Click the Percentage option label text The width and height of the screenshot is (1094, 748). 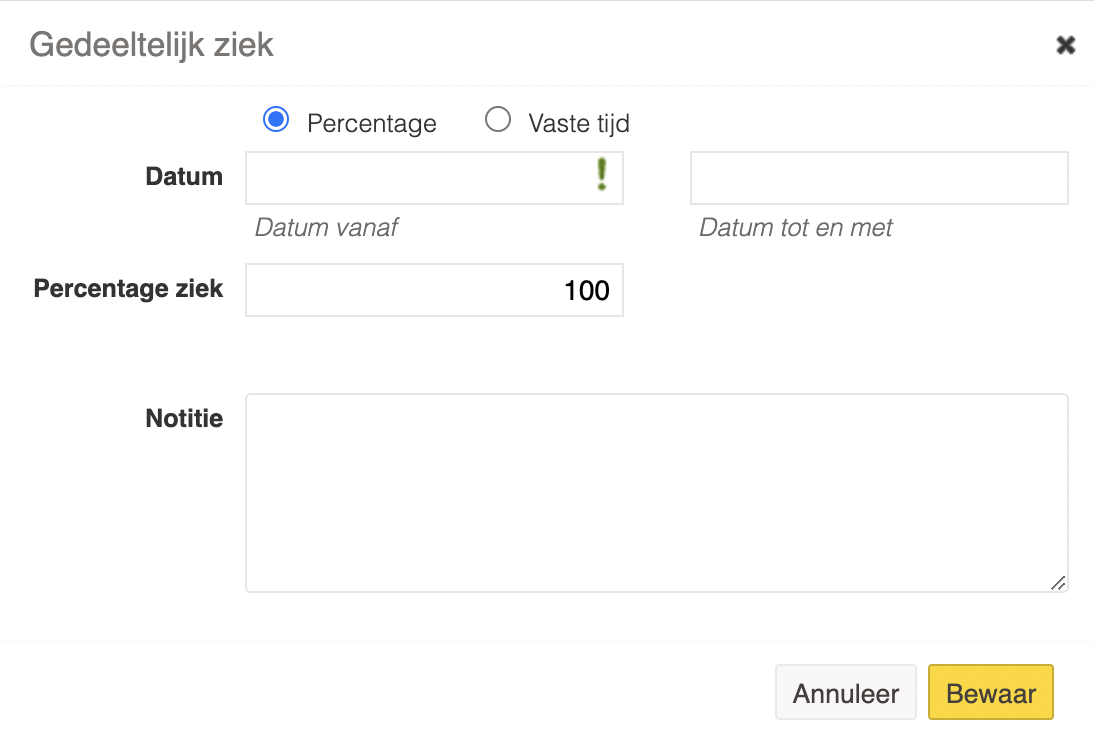click(x=372, y=124)
